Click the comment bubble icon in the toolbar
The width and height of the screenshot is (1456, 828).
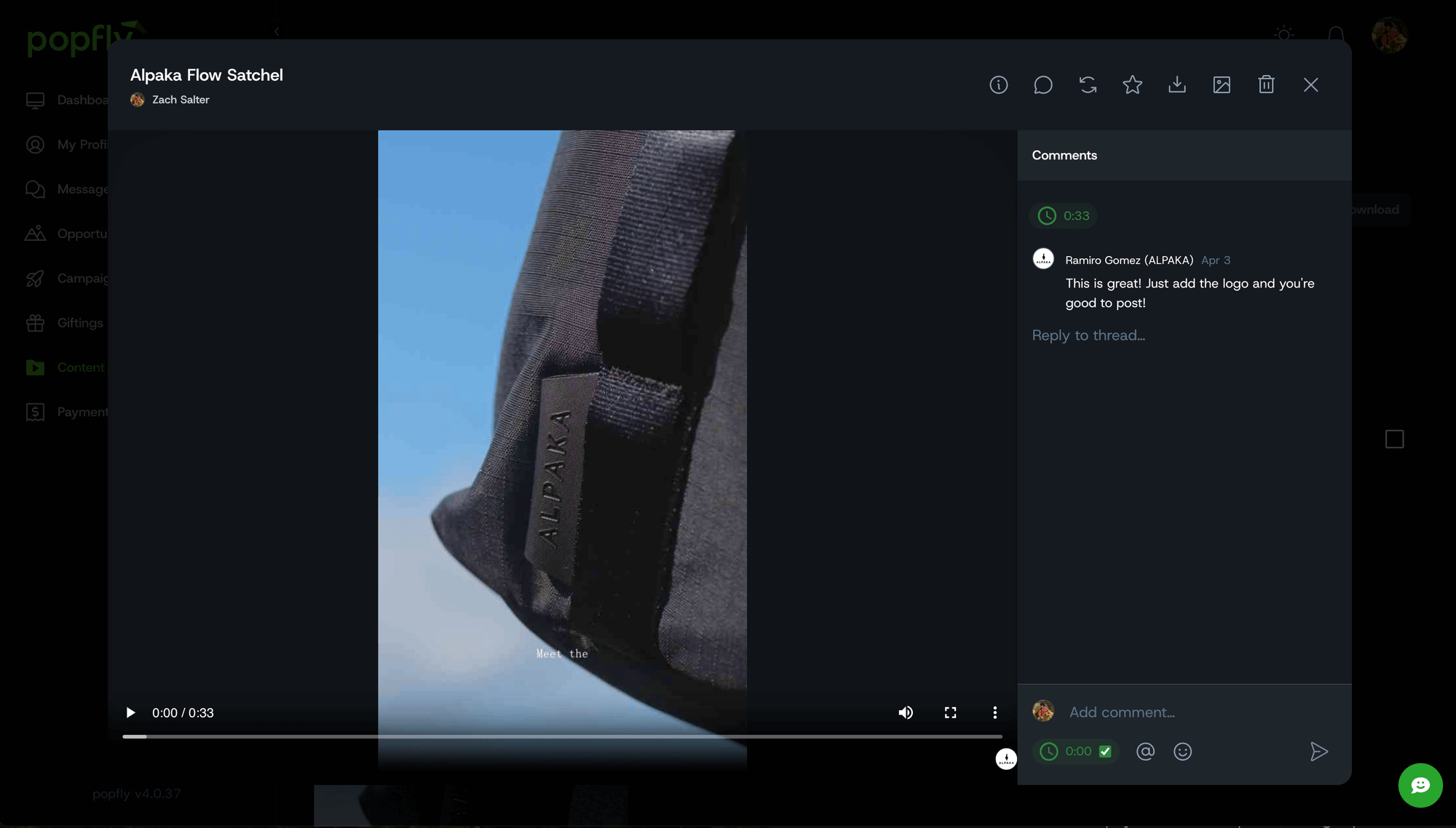coord(1043,84)
